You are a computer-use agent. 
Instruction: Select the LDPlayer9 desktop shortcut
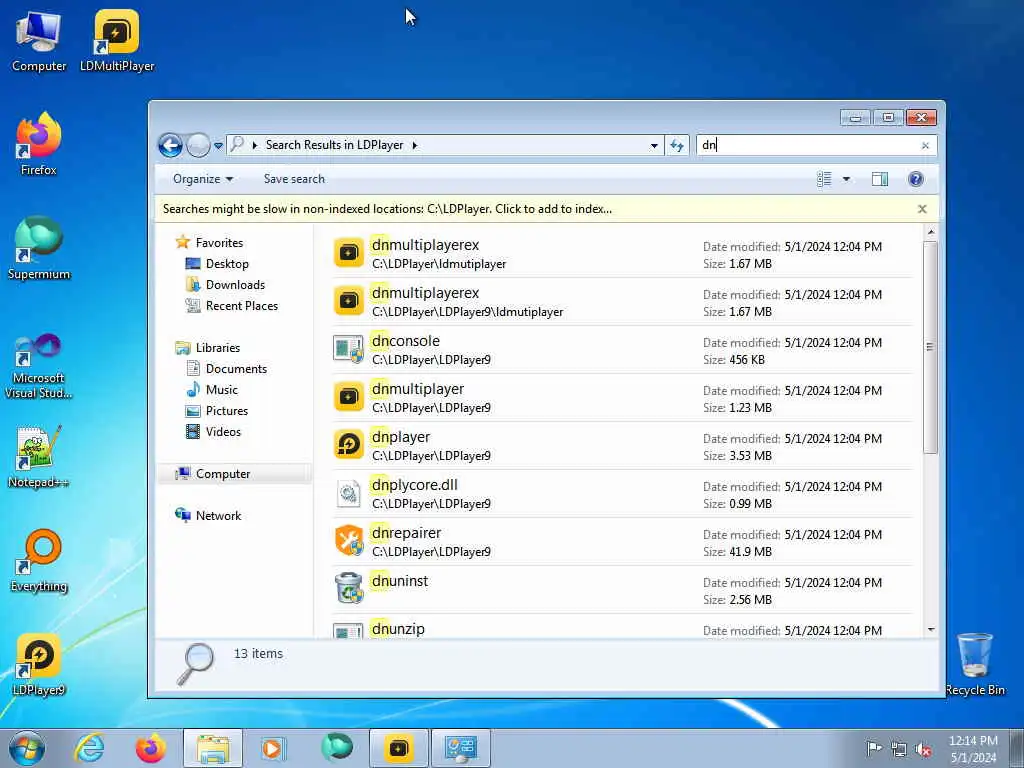tap(39, 664)
